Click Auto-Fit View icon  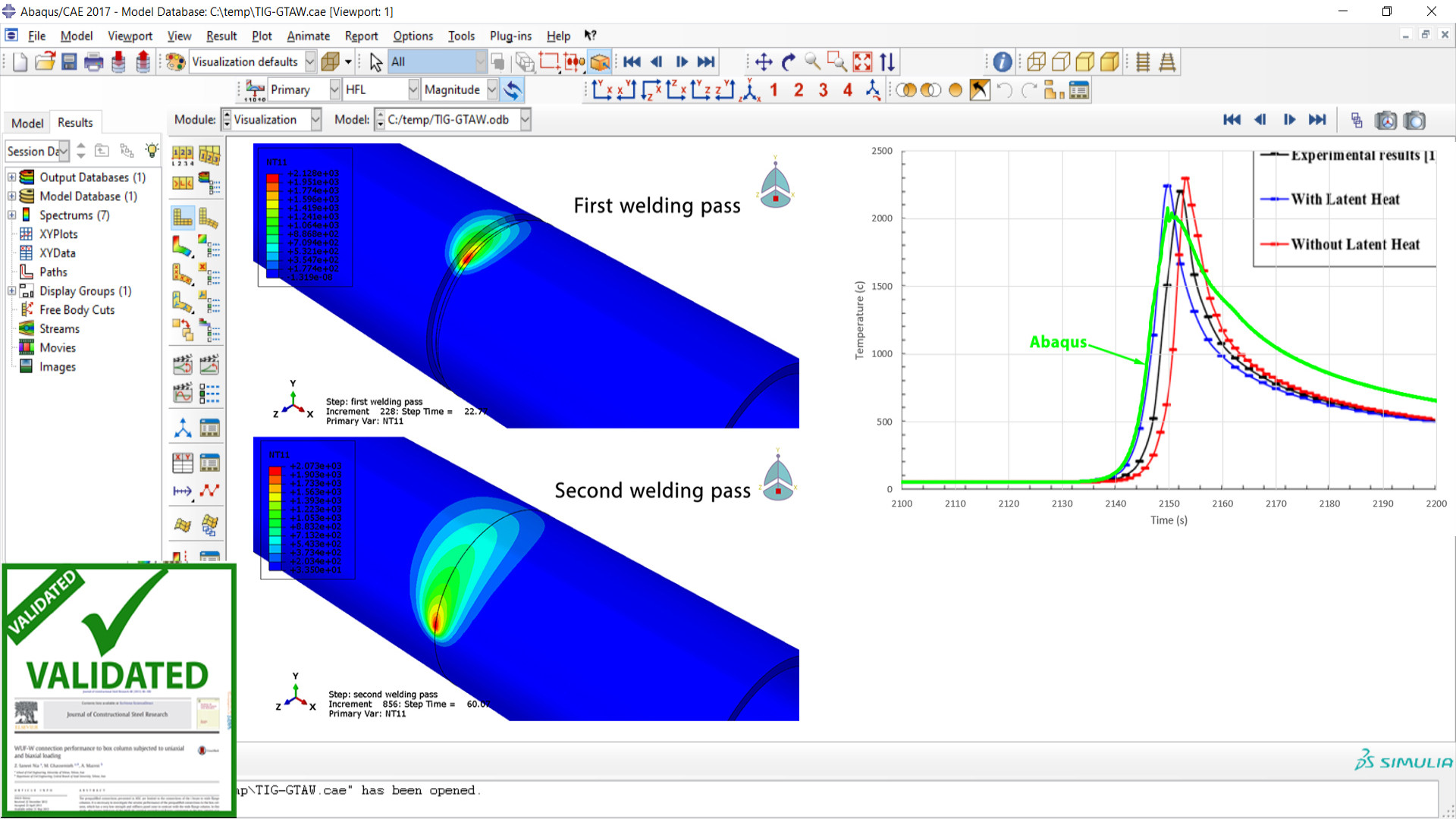click(863, 62)
